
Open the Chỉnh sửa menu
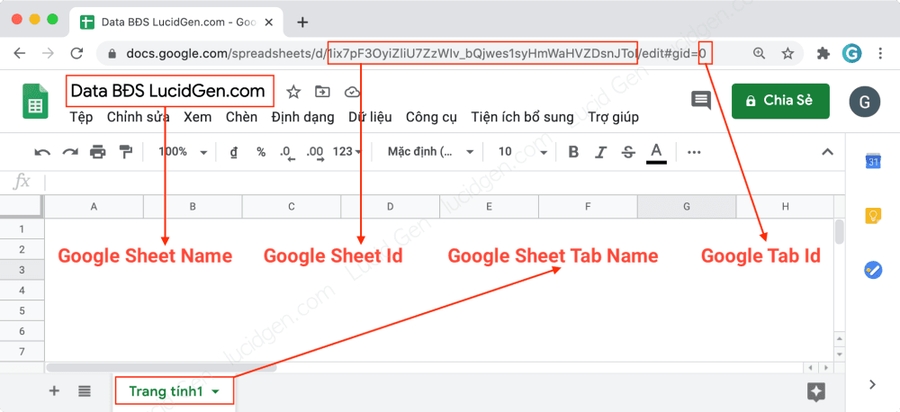[x=138, y=117]
